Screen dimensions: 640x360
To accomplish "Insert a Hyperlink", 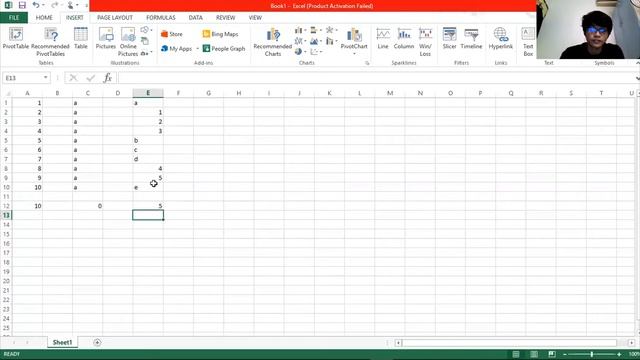I will [501, 38].
